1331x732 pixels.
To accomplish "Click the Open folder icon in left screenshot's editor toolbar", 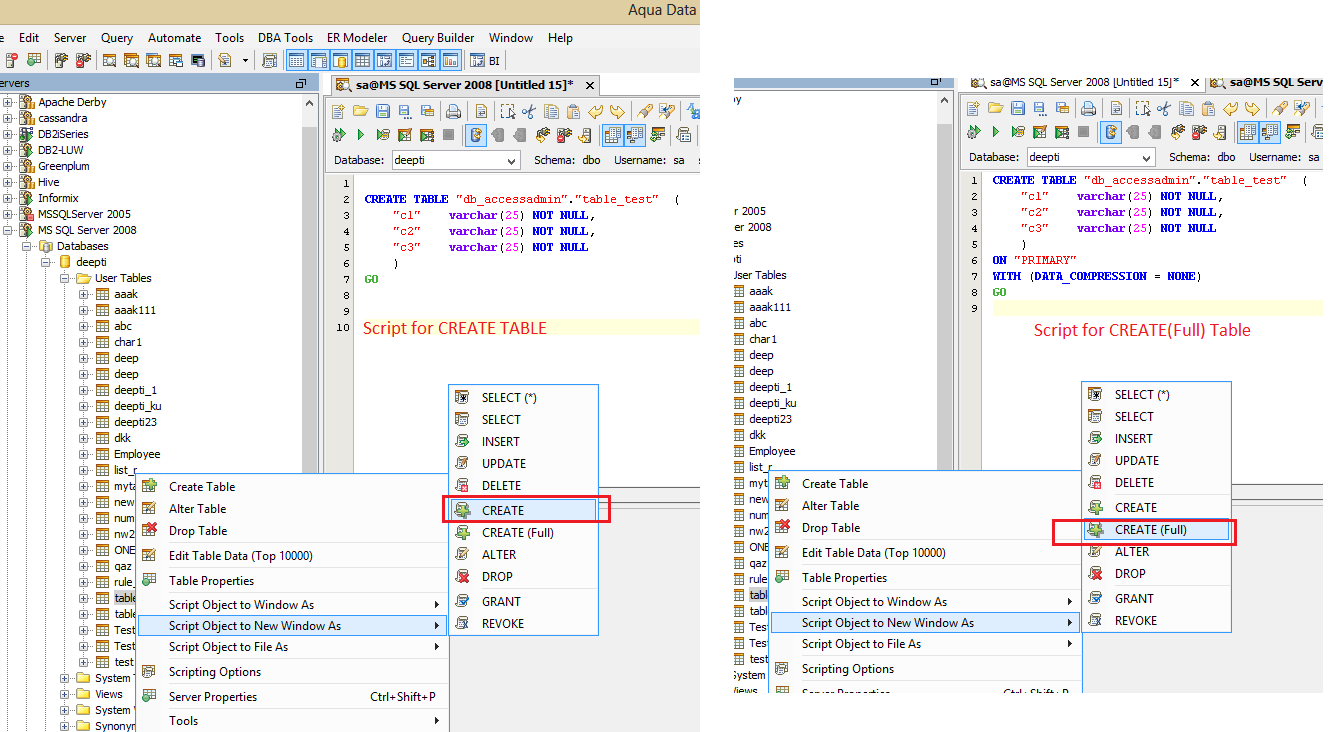I will pos(359,111).
